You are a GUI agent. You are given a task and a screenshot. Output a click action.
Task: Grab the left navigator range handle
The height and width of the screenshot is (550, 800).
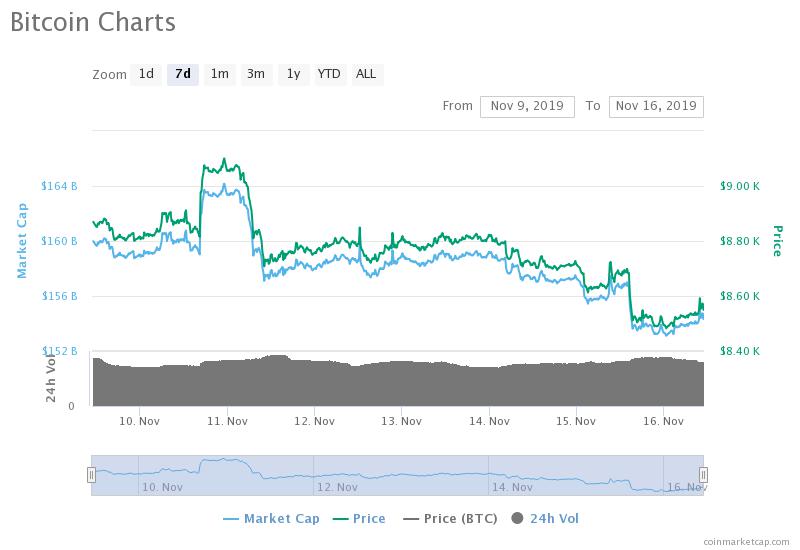coord(91,474)
